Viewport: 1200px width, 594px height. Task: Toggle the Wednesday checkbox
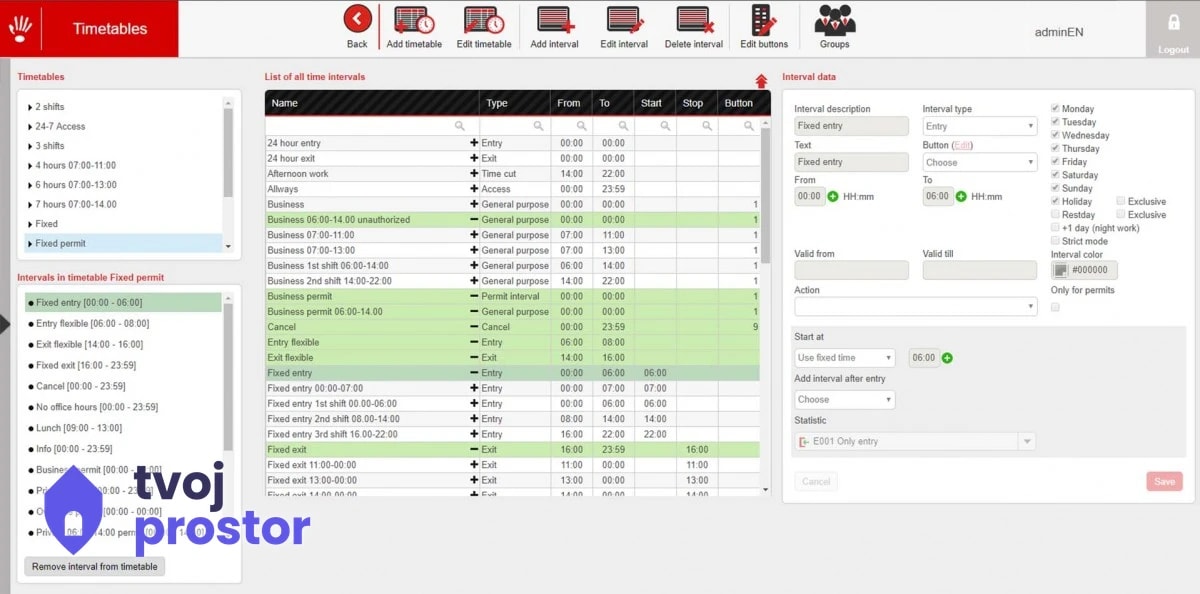pyautogui.click(x=1055, y=135)
